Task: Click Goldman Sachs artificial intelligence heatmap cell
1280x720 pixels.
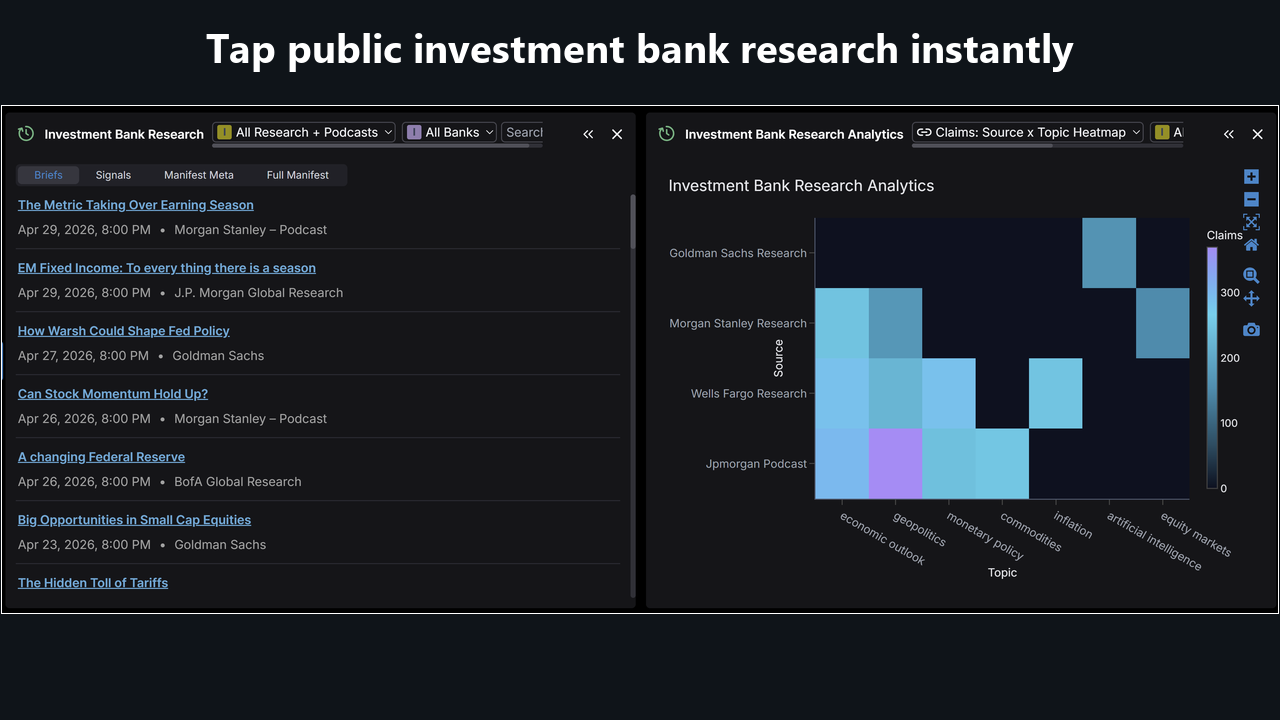Action: coord(1109,253)
